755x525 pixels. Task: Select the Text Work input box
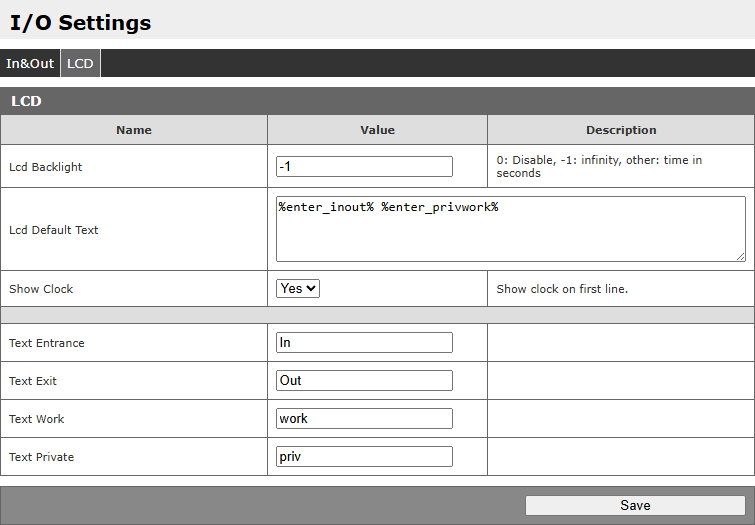tap(364, 419)
